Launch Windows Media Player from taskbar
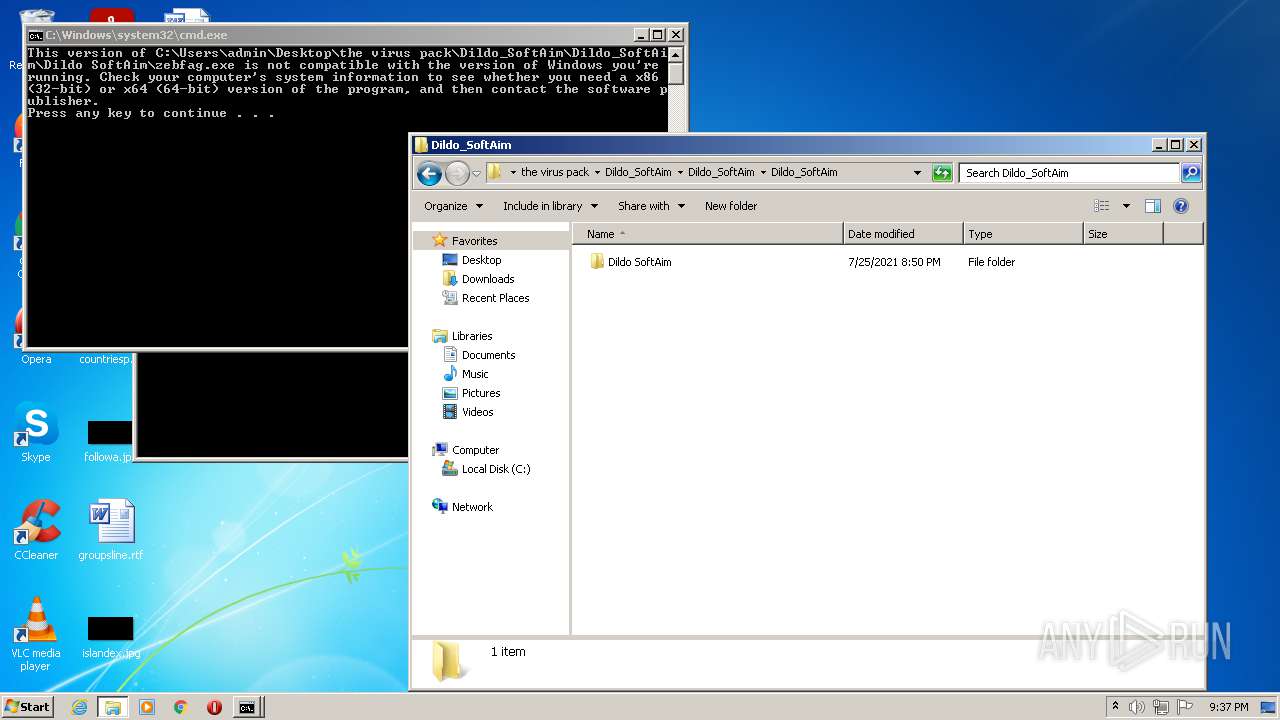Image resolution: width=1280 pixels, height=720 pixels. (x=147, y=707)
